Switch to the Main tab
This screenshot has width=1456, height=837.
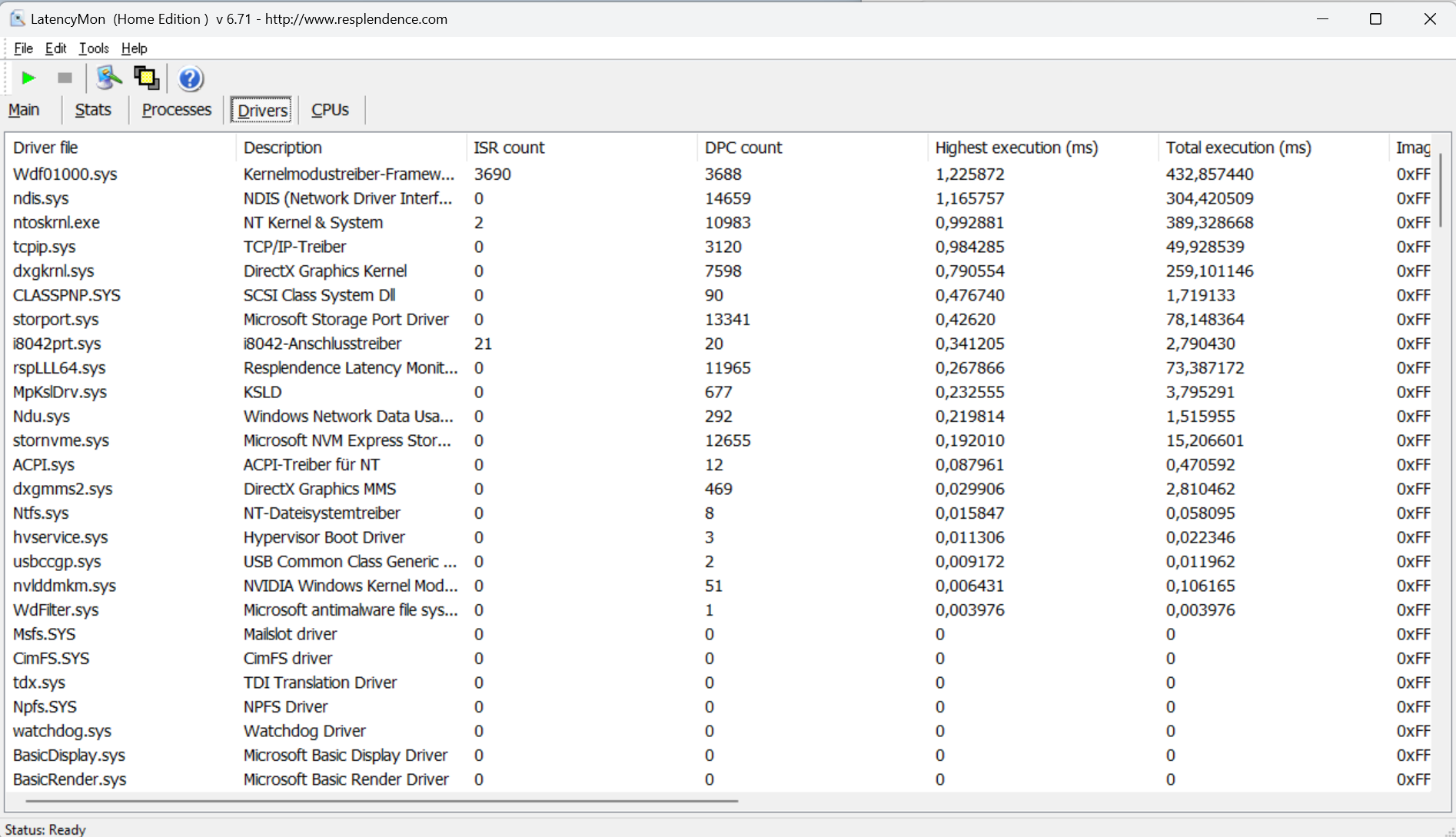(x=24, y=110)
